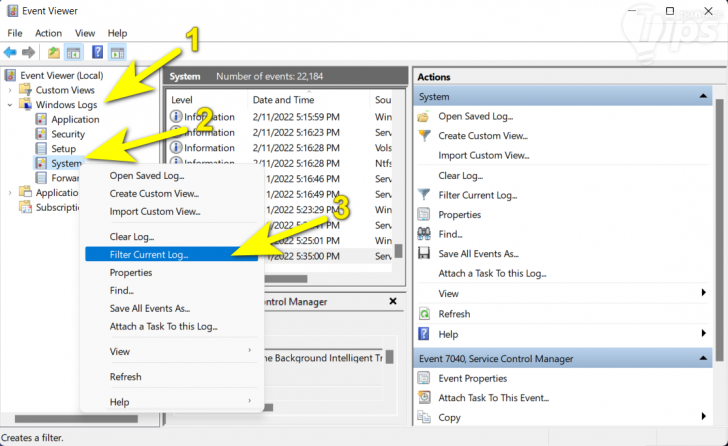Select the event row at 2/11/2022 5:16:23 PM
This screenshot has height=446, width=728.
280,133
